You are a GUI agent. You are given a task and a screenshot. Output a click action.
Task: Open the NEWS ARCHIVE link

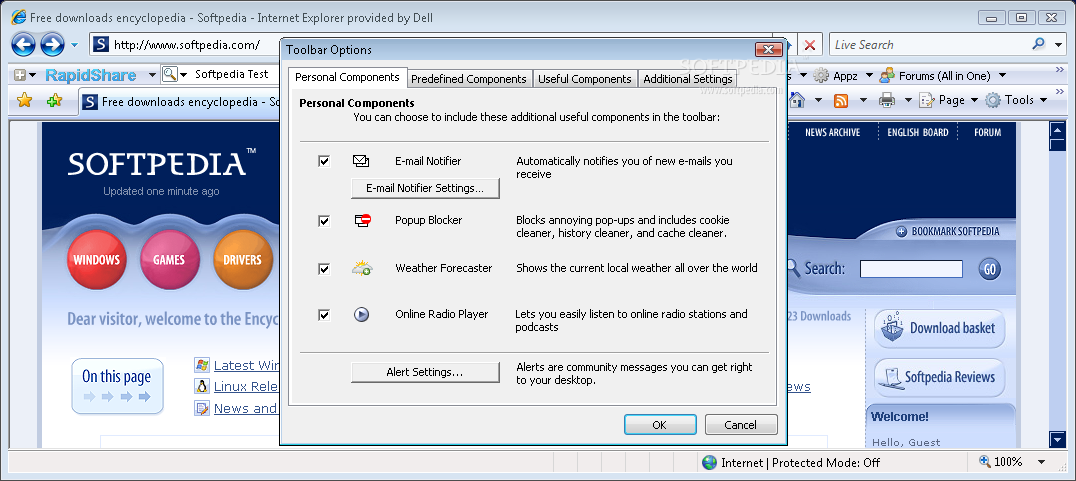point(832,132)
